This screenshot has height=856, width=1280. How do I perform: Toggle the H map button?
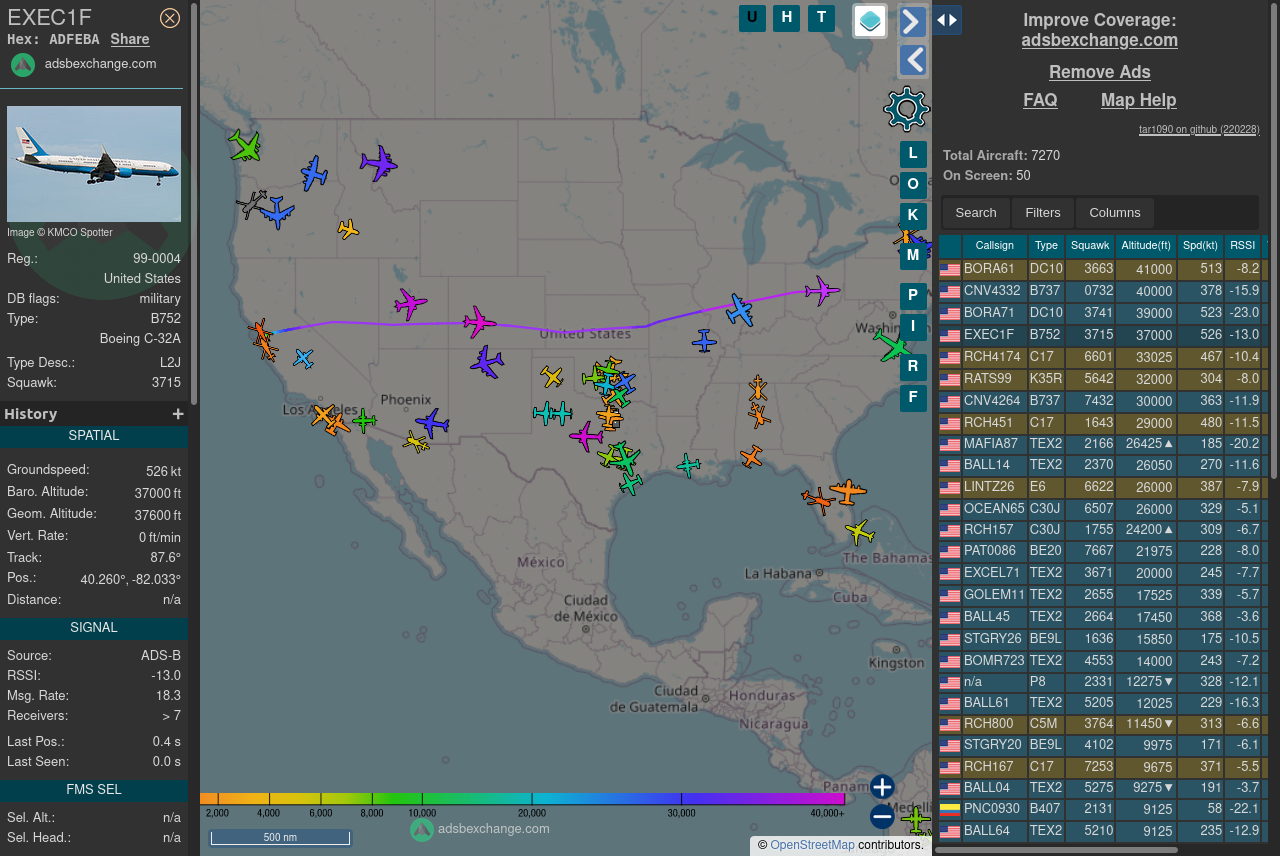(x=787, y=17)
